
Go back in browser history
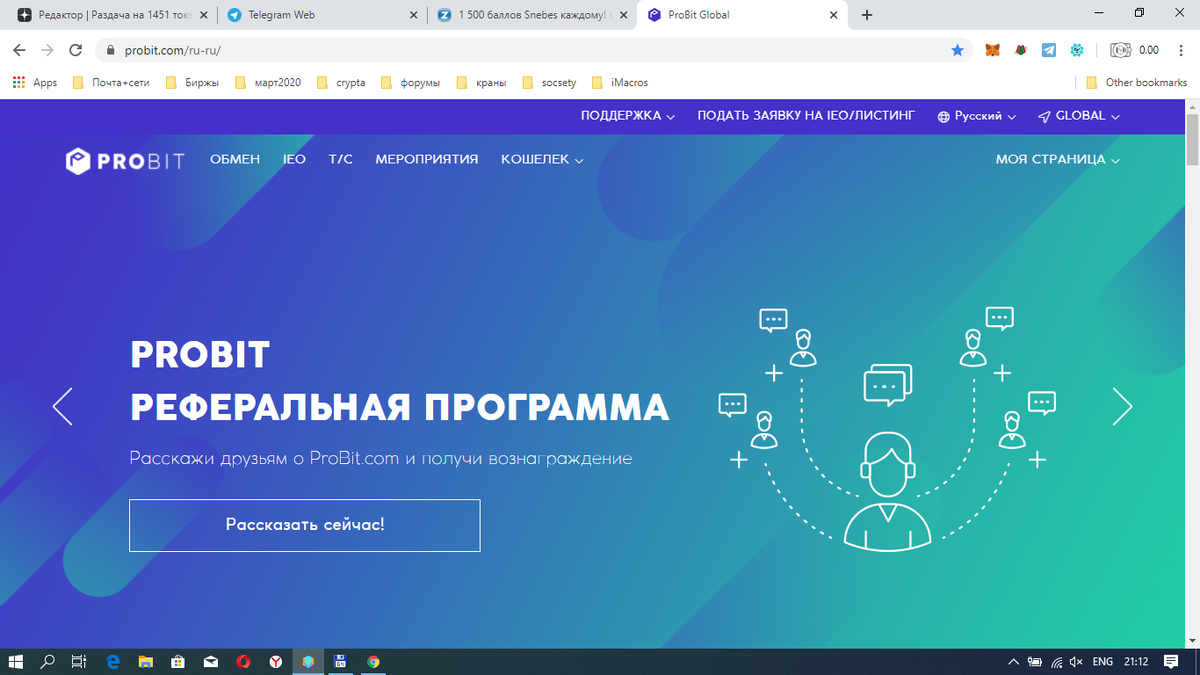pos(19,49)
